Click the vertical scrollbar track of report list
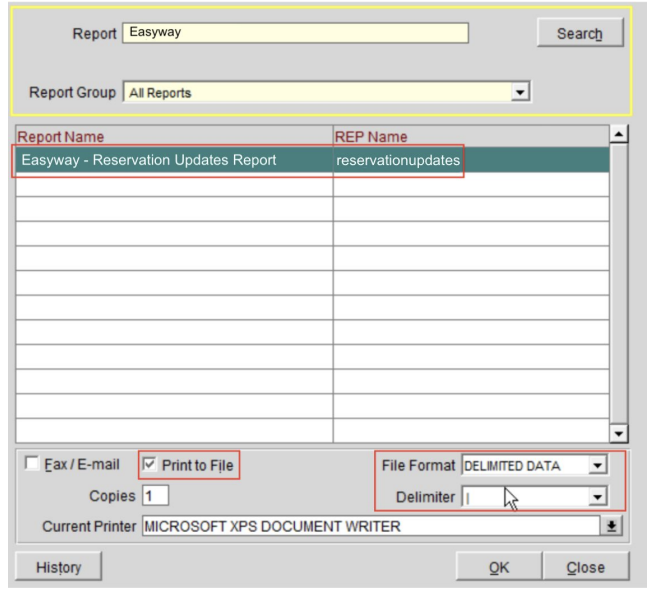 tap(618, 284)
